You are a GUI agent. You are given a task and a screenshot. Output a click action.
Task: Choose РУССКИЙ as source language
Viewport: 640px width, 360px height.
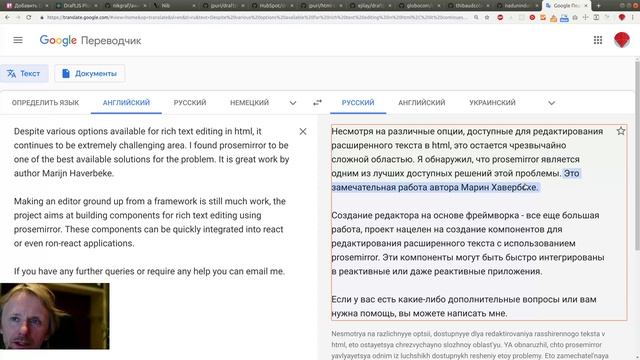(x=190, y=102)
